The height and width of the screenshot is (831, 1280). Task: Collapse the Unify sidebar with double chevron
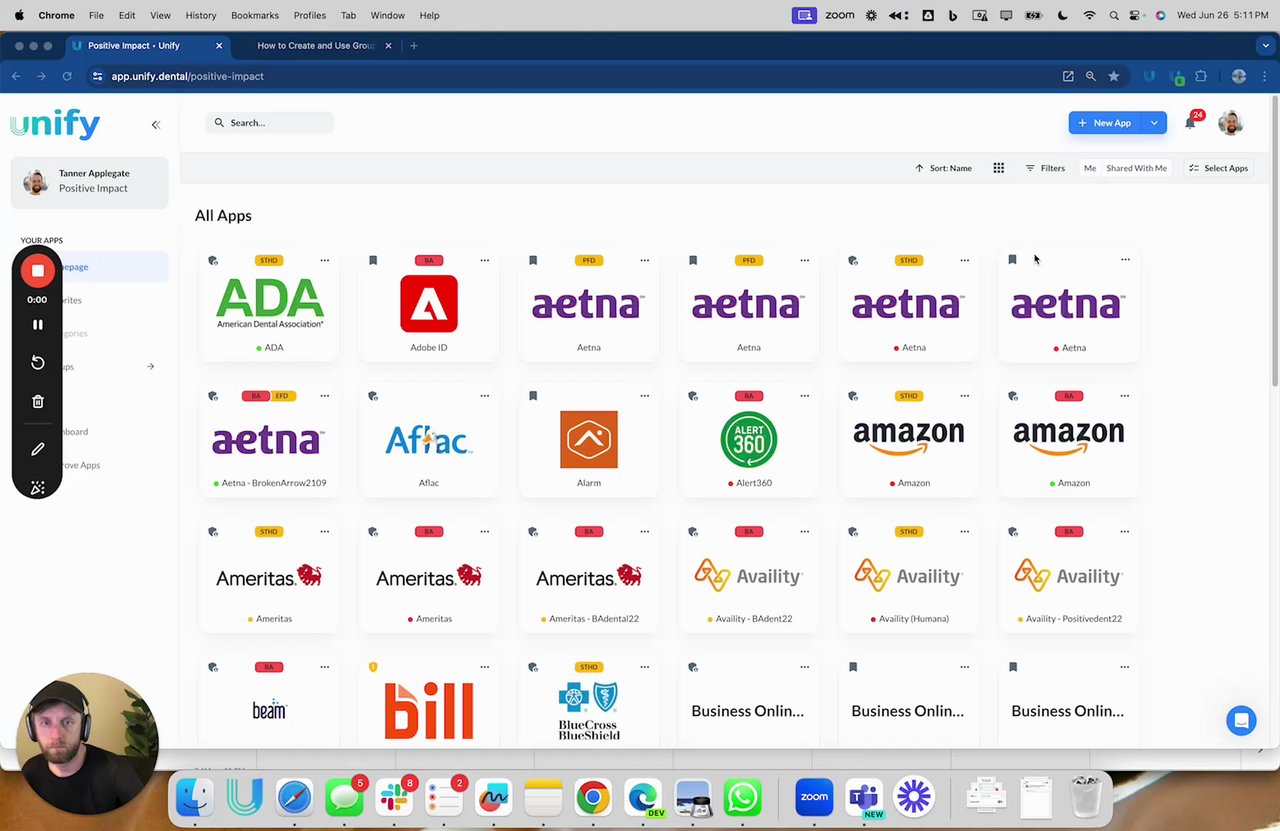point(155,125)
